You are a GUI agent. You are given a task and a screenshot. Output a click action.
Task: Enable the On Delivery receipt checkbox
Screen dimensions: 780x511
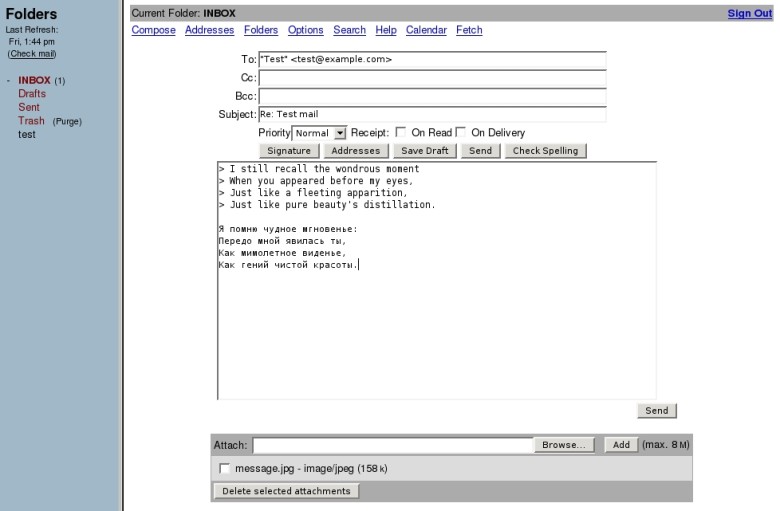pos(461,132)
